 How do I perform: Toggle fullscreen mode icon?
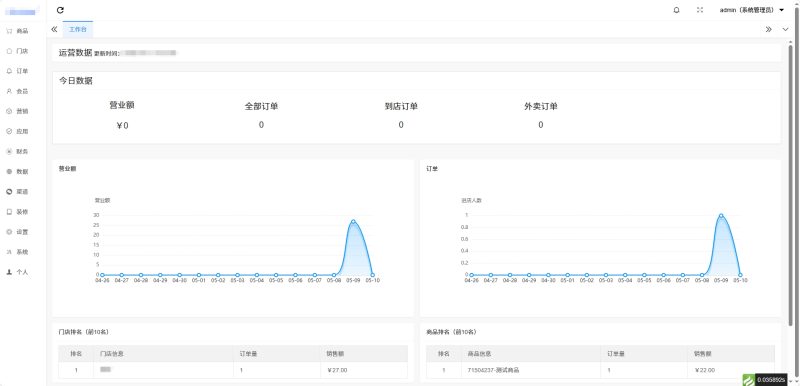[699, 10]
